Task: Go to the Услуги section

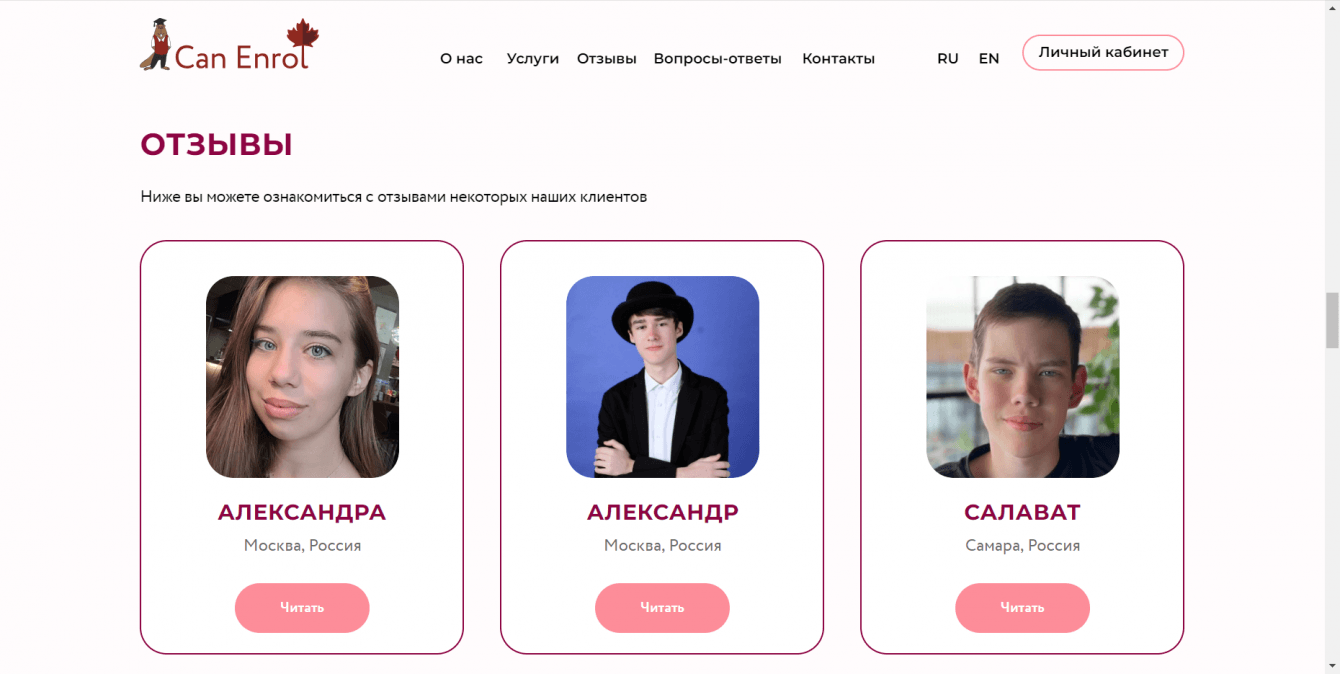Action: (x=532, y=59)
